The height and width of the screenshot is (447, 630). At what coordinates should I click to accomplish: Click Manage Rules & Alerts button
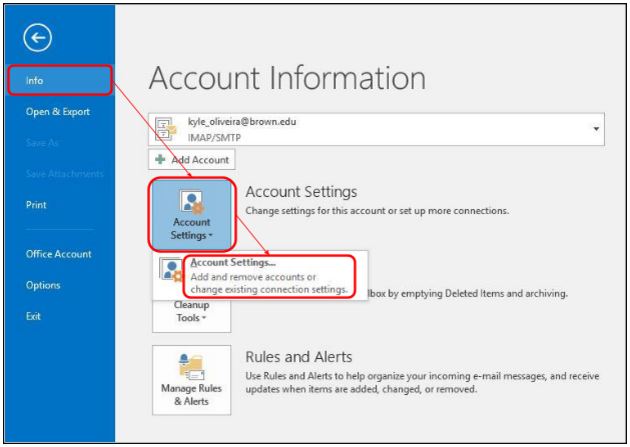[192, 380]
